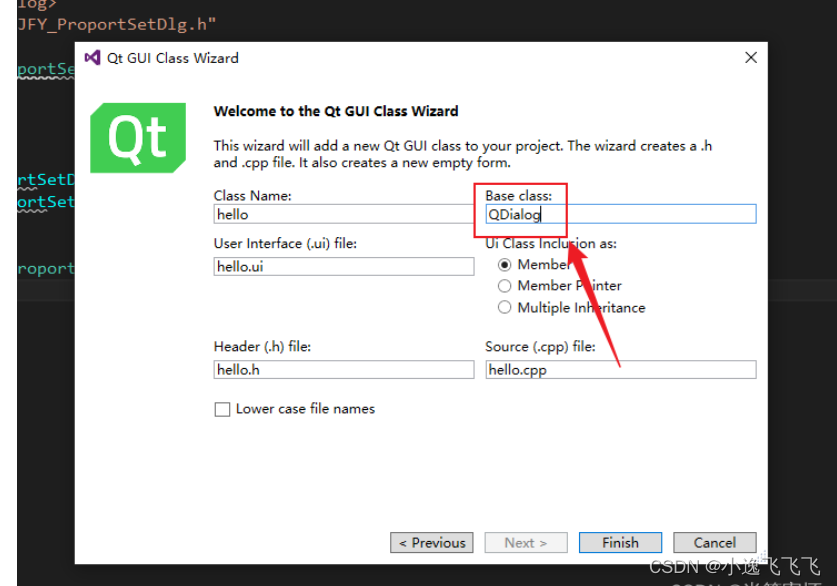Click the green Qt logo in the wizard
Viewport: 837px width, 586px height.
click(x=138, y=138)
